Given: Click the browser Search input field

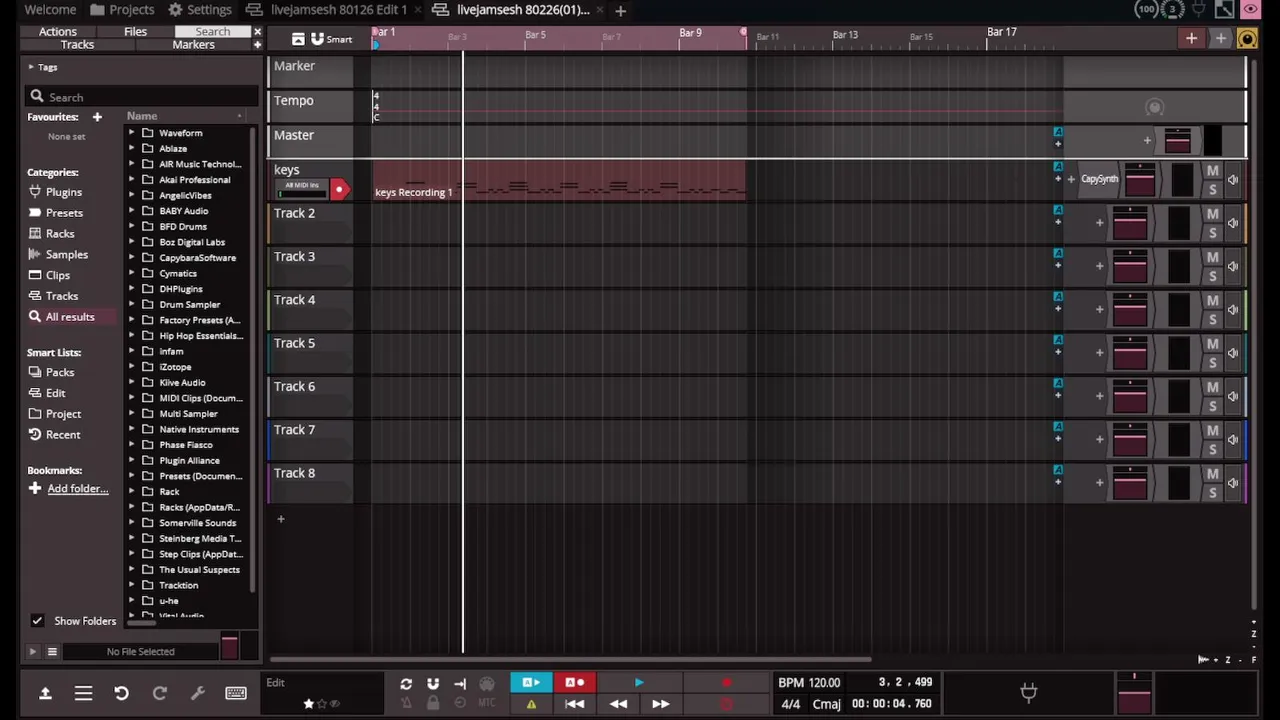Looking at the screenshot, I should tap(142, 97).
